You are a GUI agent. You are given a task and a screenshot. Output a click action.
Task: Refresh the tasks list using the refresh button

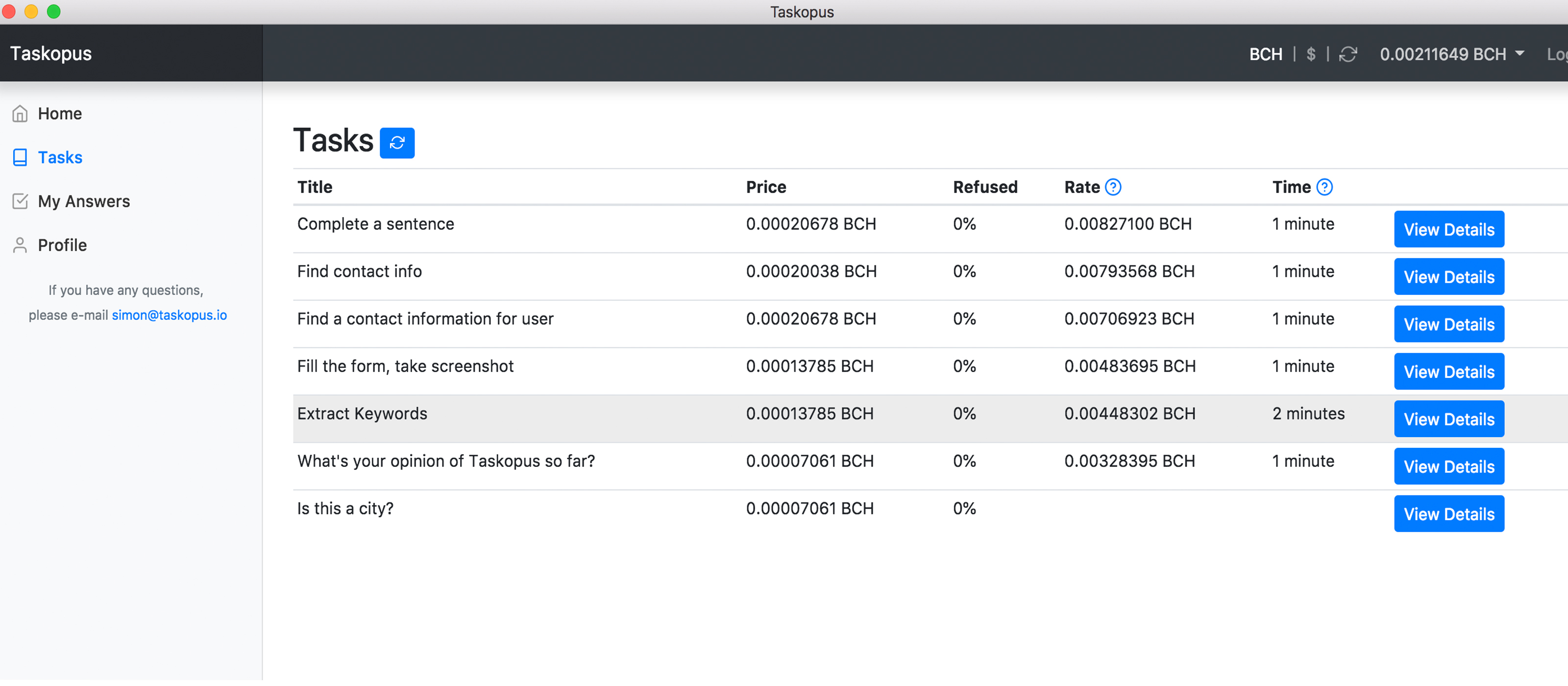[397, 143]
